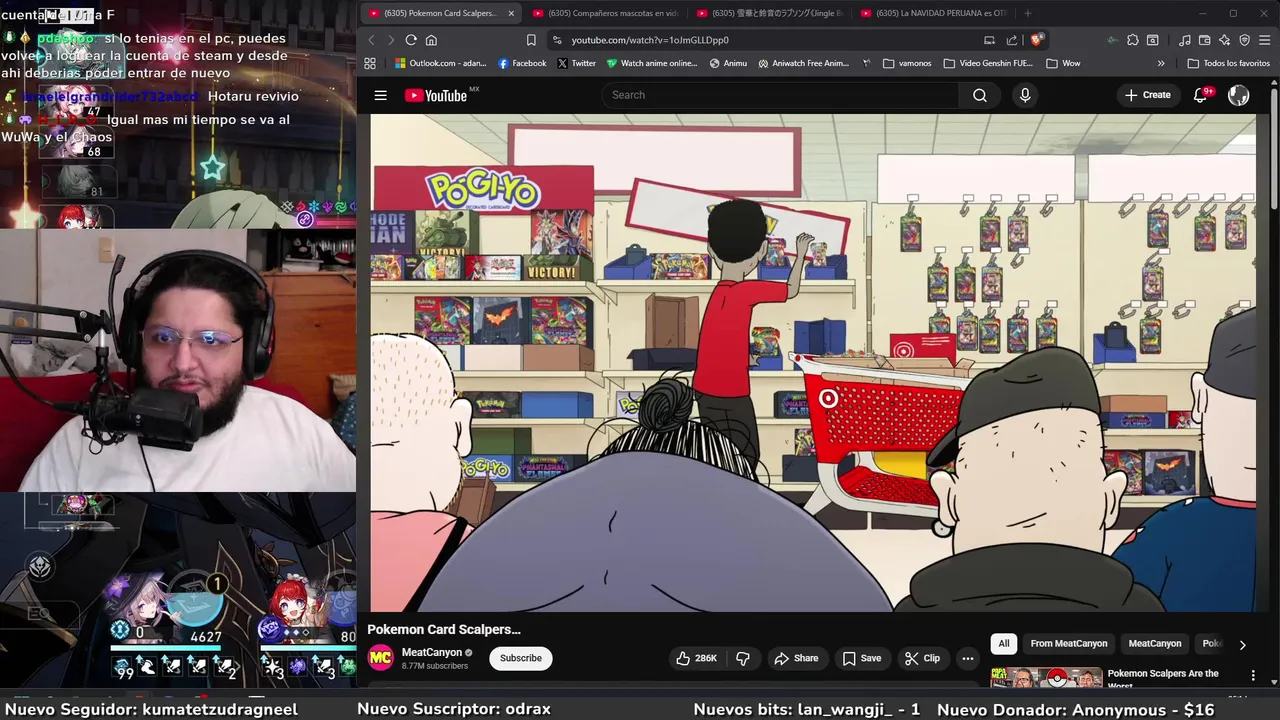Select the From MeatCanyon filter chip
The width and height of the screenshot is (1280, 720).
[1069, 644]
